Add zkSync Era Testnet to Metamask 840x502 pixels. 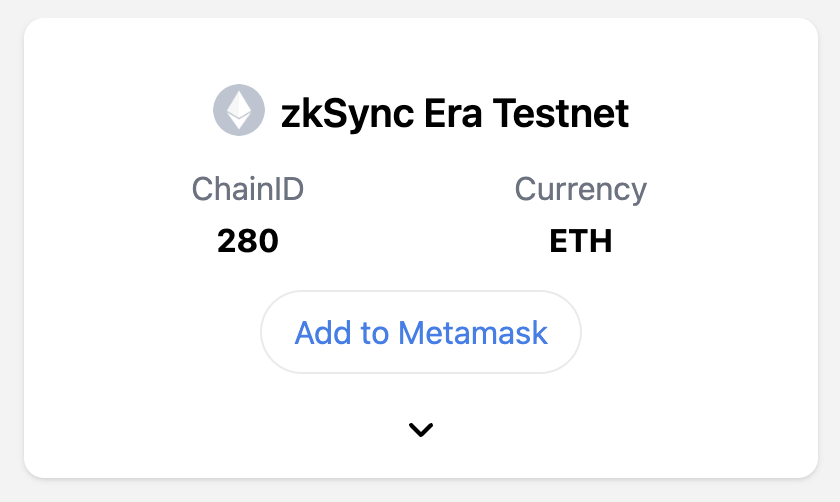421,332
